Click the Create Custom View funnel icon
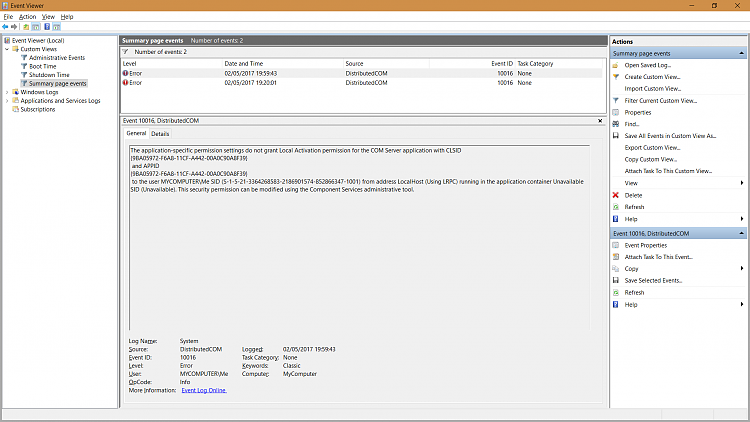This screenshot has width=750, height=422. (615, 77)
